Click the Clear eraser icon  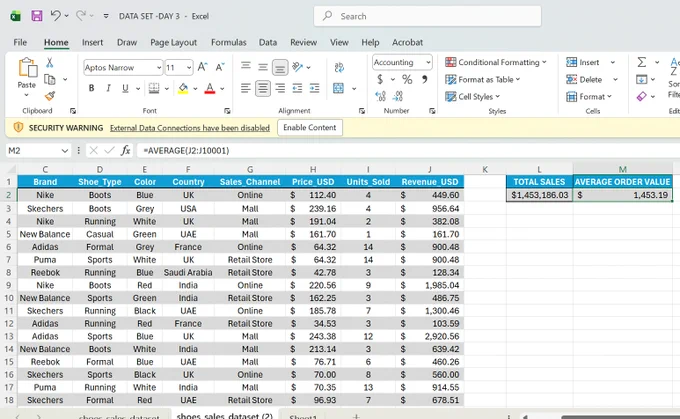(x=641, y=96)
